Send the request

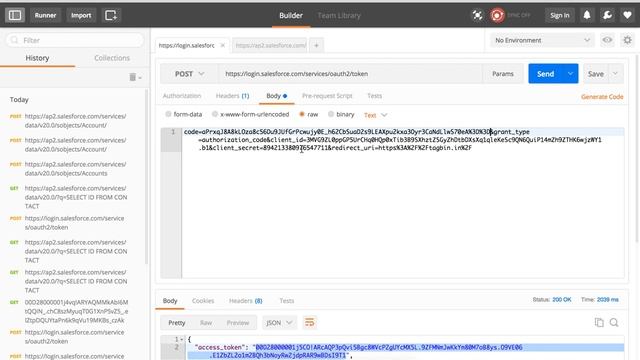[546, 74]
